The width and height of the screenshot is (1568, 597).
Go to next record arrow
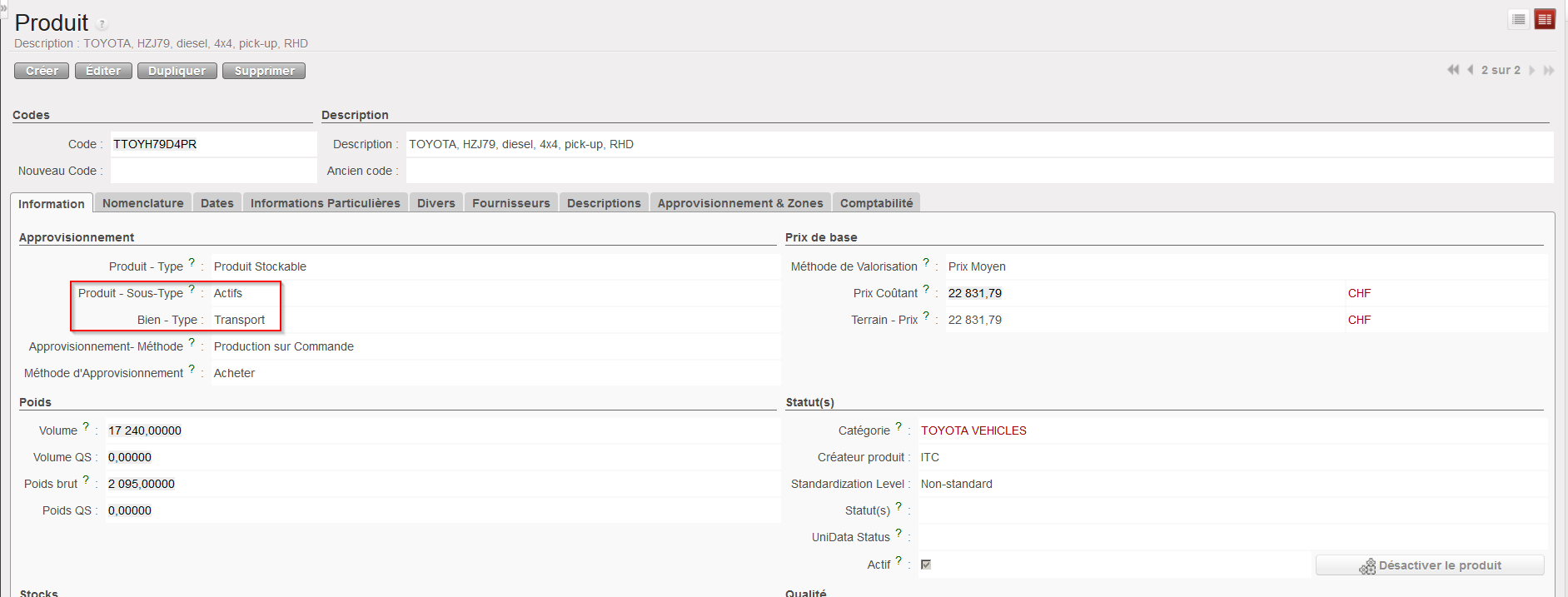tap(1532, 70)
